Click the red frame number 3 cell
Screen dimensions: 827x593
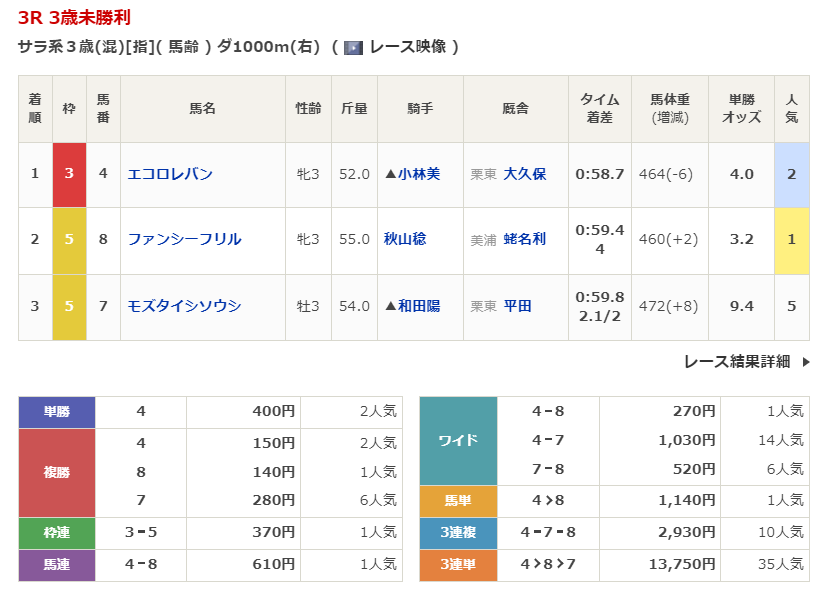(69, 174)
